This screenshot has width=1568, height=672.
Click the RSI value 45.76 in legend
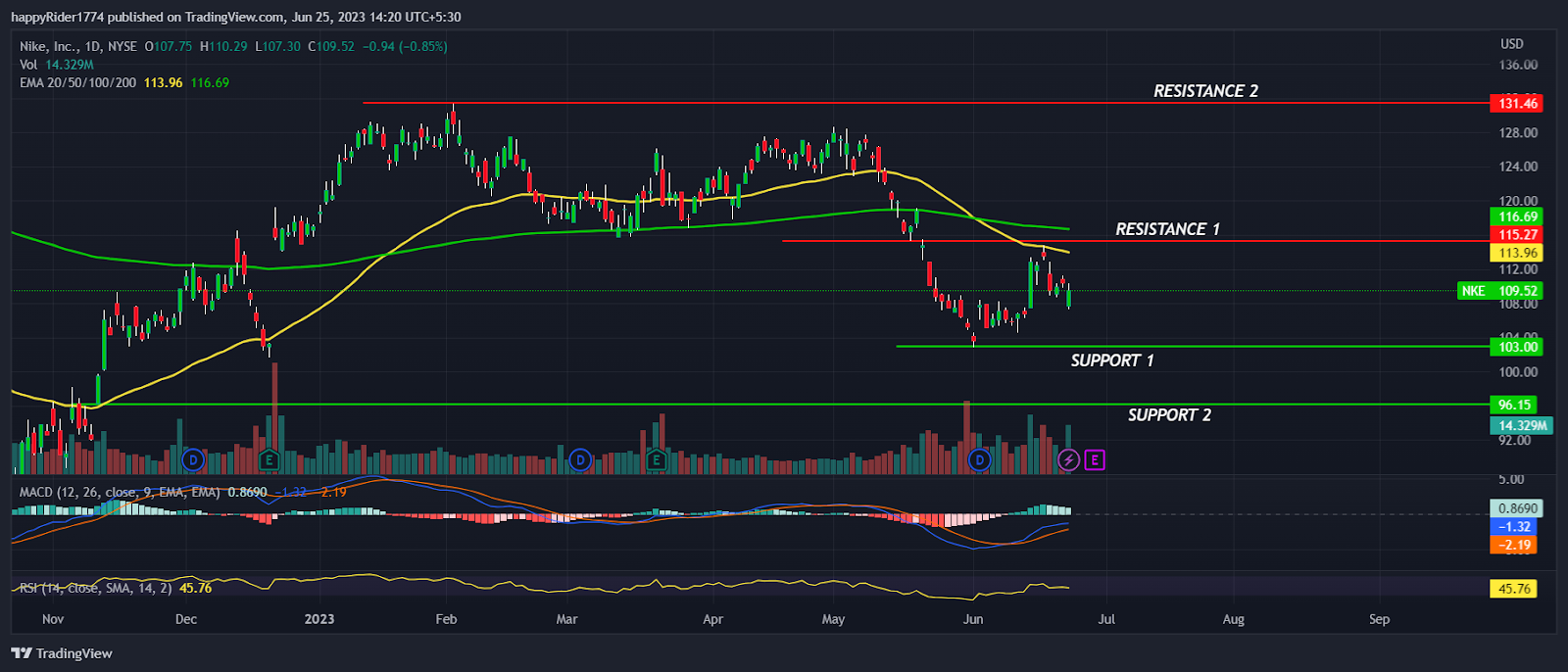pyautogui.click(x=196, y=588)
